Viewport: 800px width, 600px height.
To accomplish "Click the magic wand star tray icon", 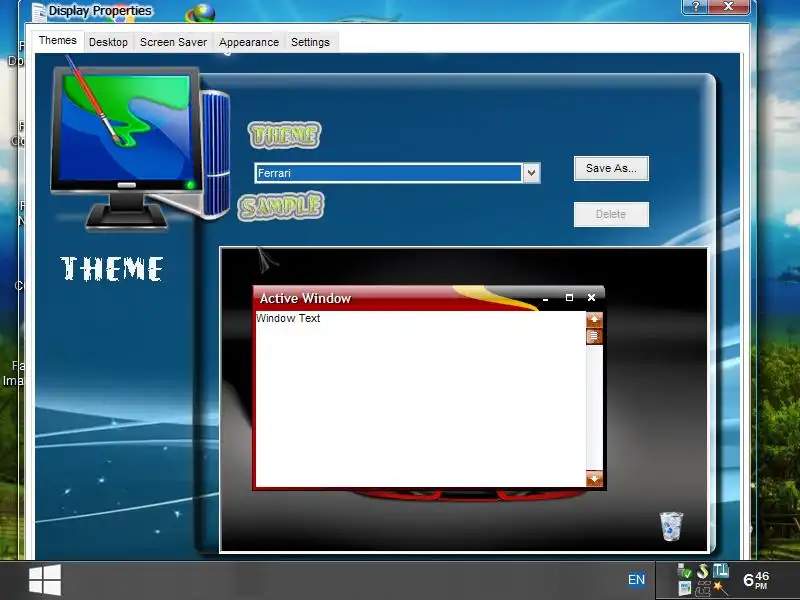I will click(x=721, y=588).
